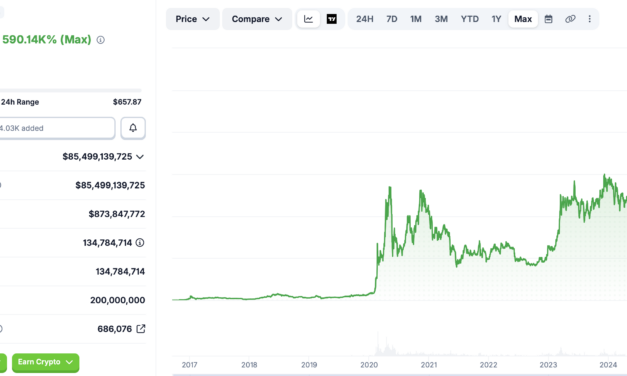Open the Price dropdown
This screenshot has height=376, width=627.
coord(192,19)
